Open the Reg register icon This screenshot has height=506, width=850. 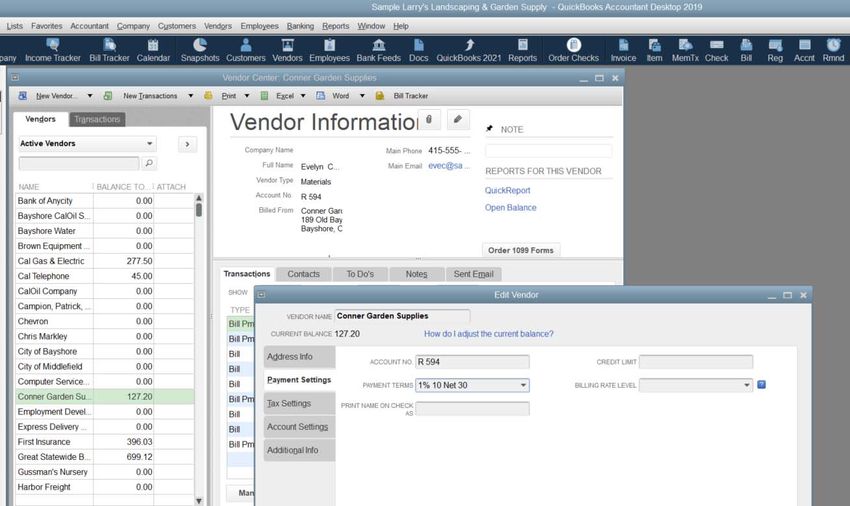pos(775,50)
